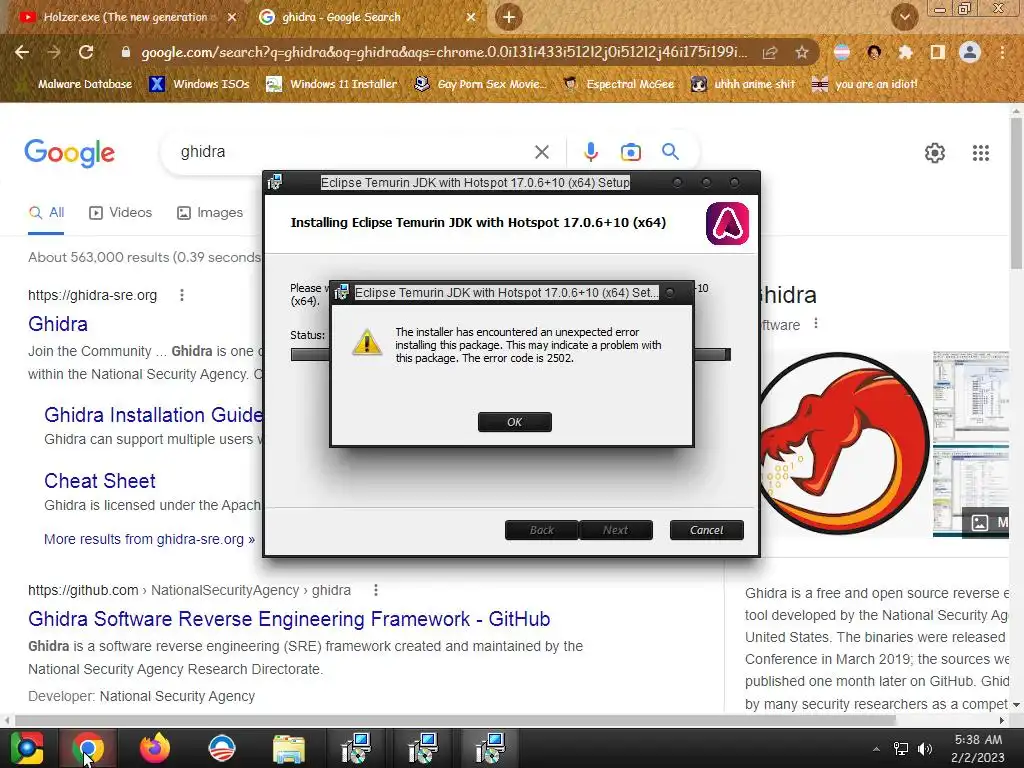This screenshot has width=1024, height=768.
Task: Start voice search with microphone icon
Action: pos(590,152)
